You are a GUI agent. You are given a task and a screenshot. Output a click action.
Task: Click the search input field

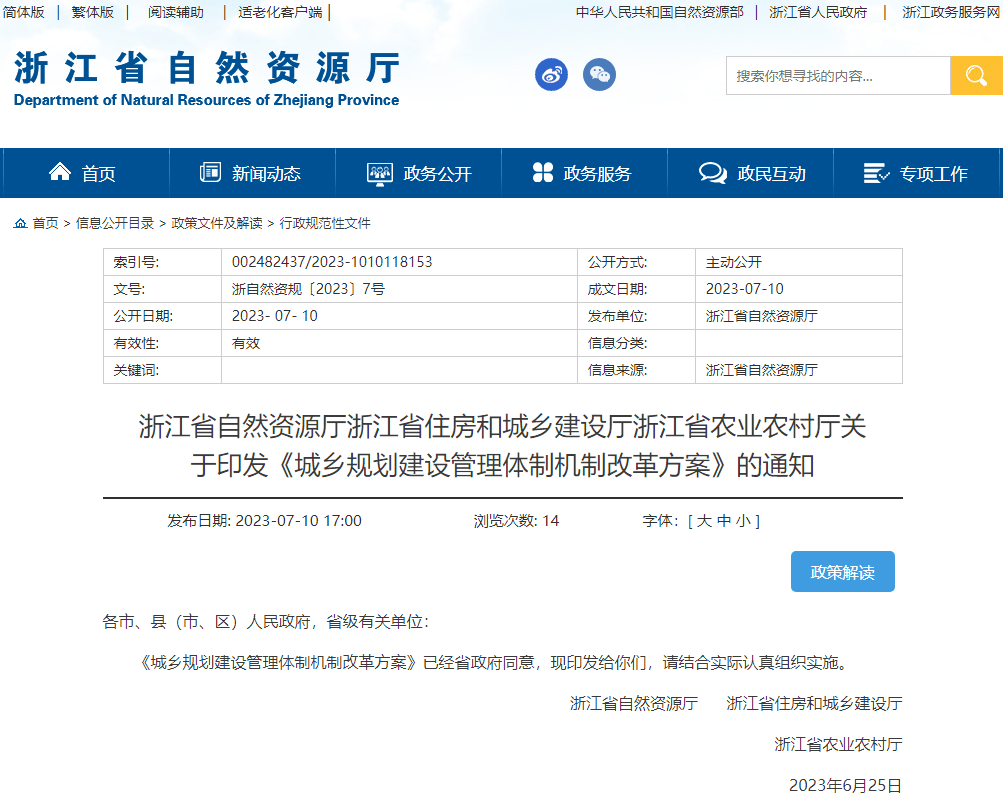[837, 76]
